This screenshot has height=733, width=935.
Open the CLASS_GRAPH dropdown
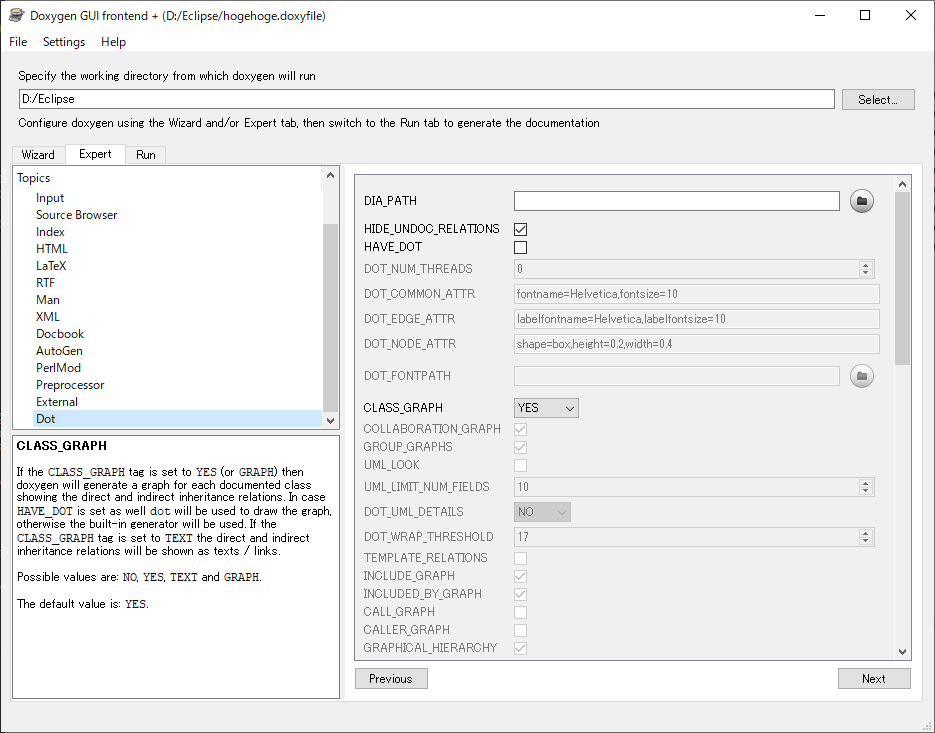click(546, 408)
